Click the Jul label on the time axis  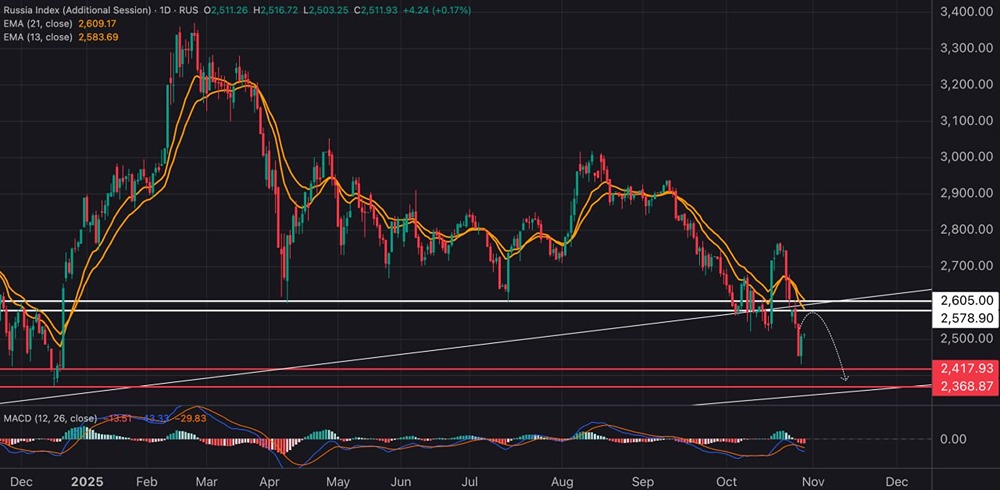469,480
